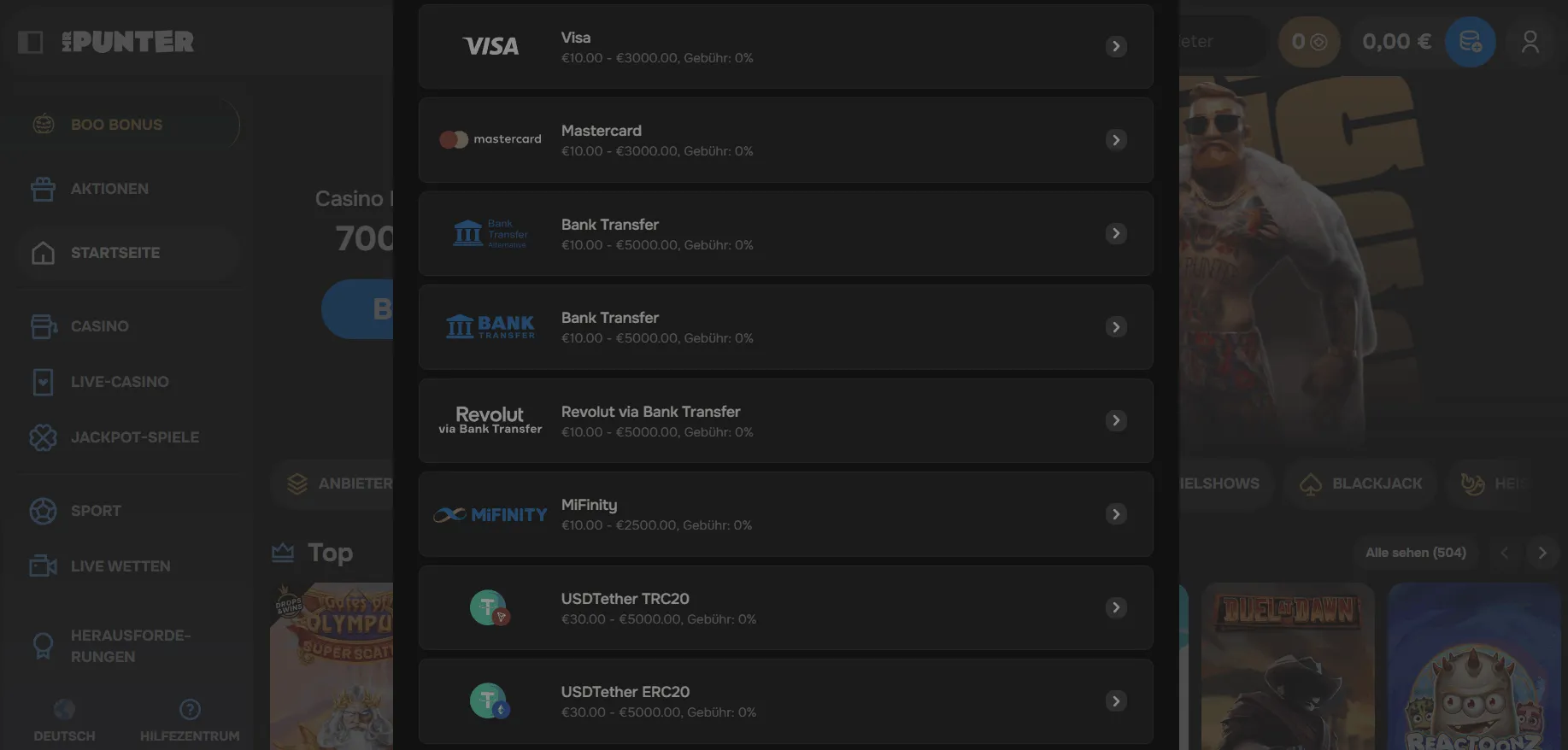Click the Boo Bonus pumpkin icon
Viewport: 1568px width, 750px height.
[x=44, y=125]
